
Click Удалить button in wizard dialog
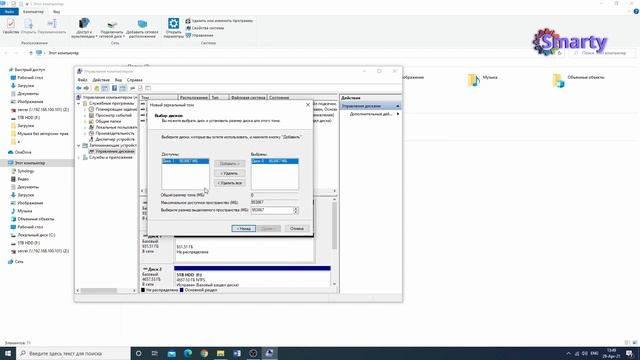tap(229, 173)
